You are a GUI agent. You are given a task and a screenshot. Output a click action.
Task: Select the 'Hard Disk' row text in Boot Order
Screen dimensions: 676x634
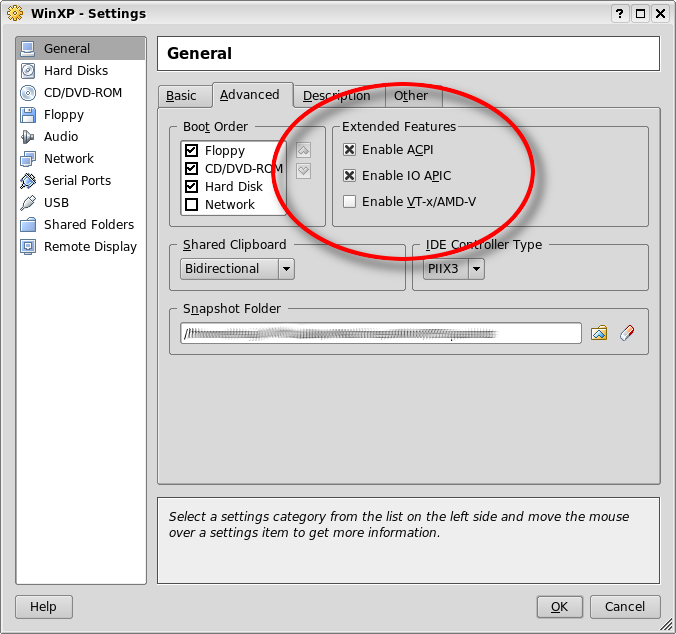(x=234, y=187)
